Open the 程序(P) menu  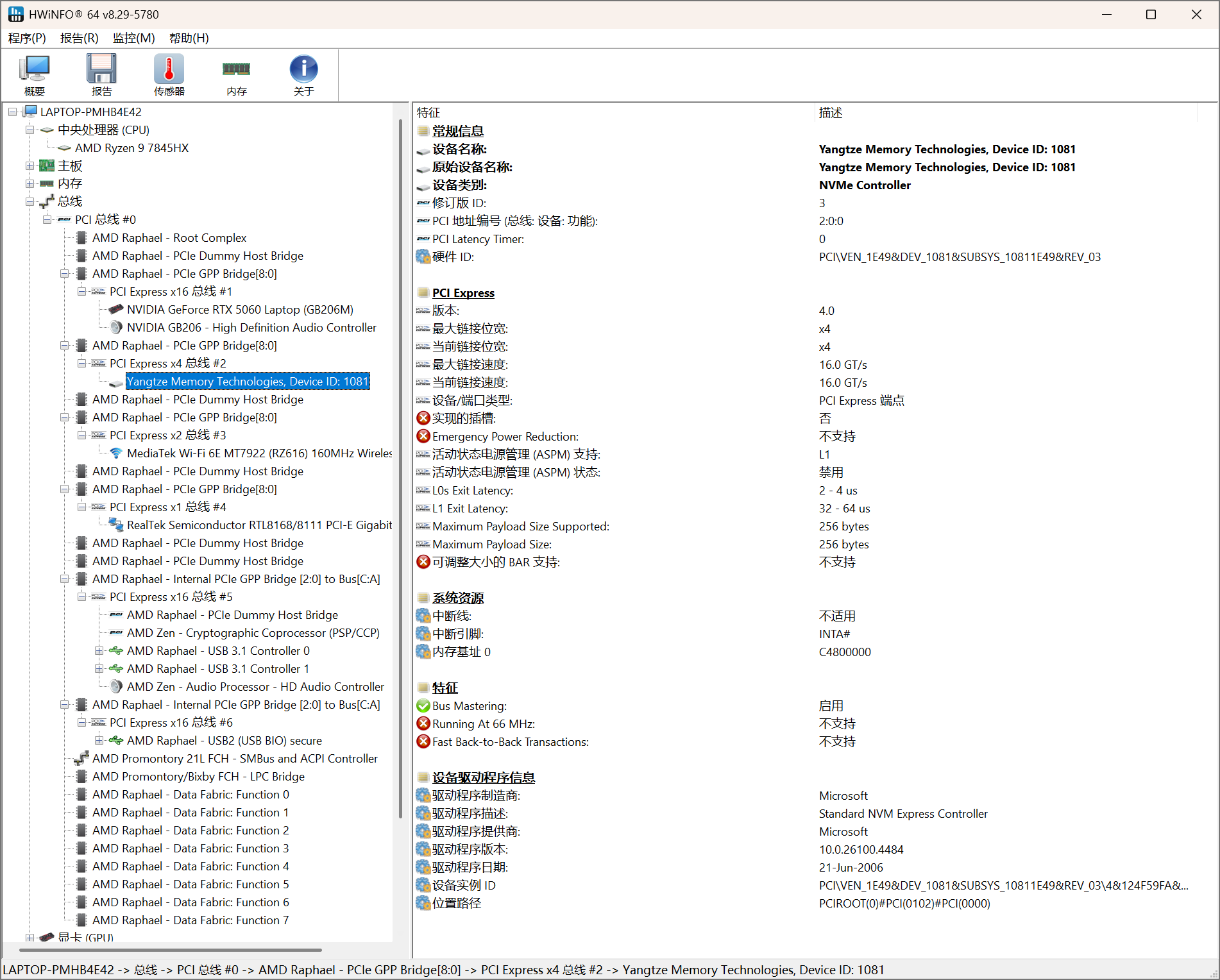point(27,38)
